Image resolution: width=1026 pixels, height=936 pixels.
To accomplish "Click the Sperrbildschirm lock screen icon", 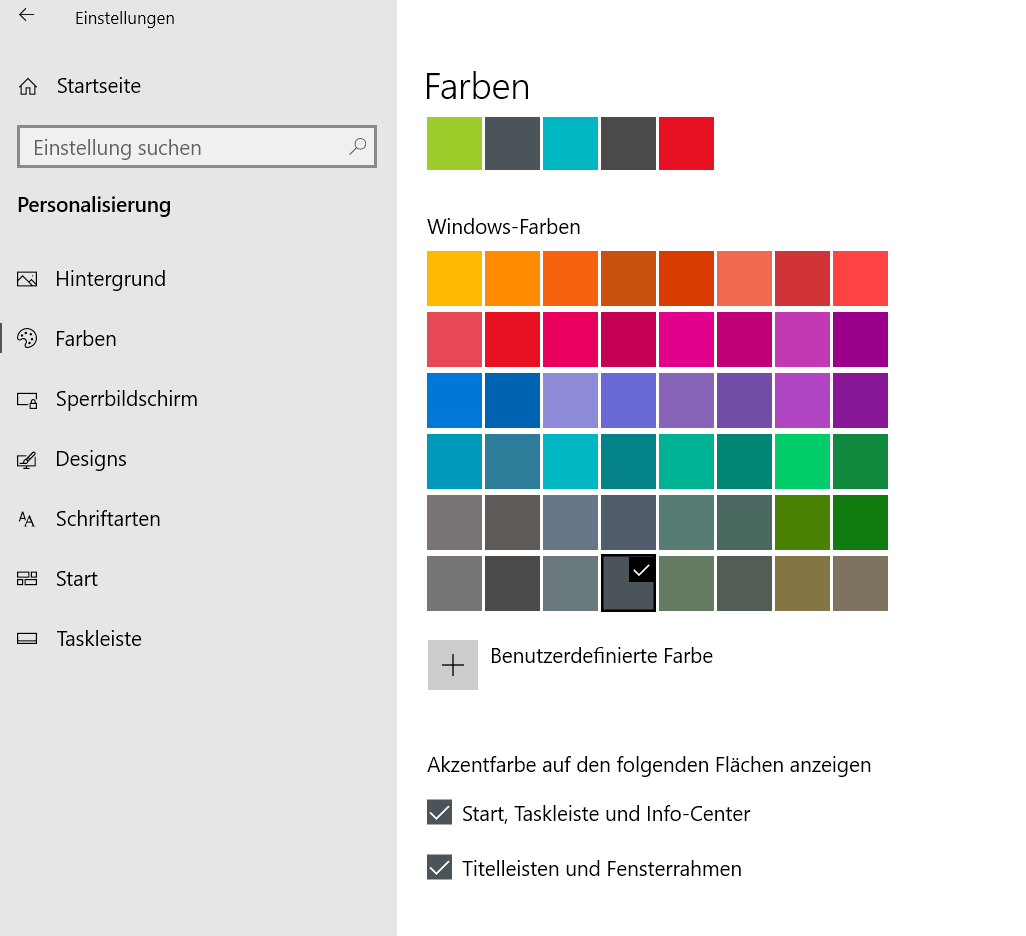I will coord(27,400).
